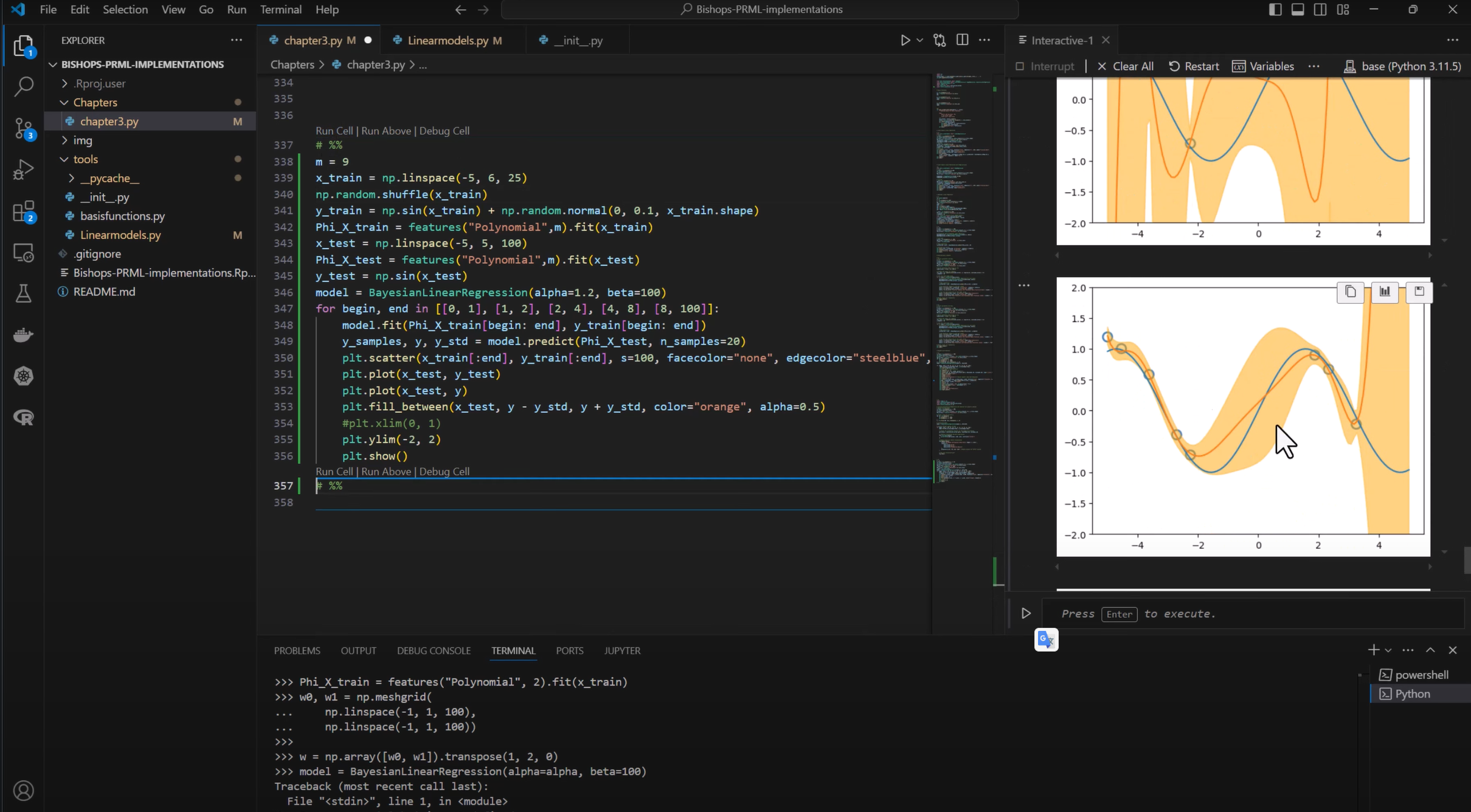The image size is (1471, 812).
Task: Open the plot in the Plot Viewer
Action: point(1385,292)
